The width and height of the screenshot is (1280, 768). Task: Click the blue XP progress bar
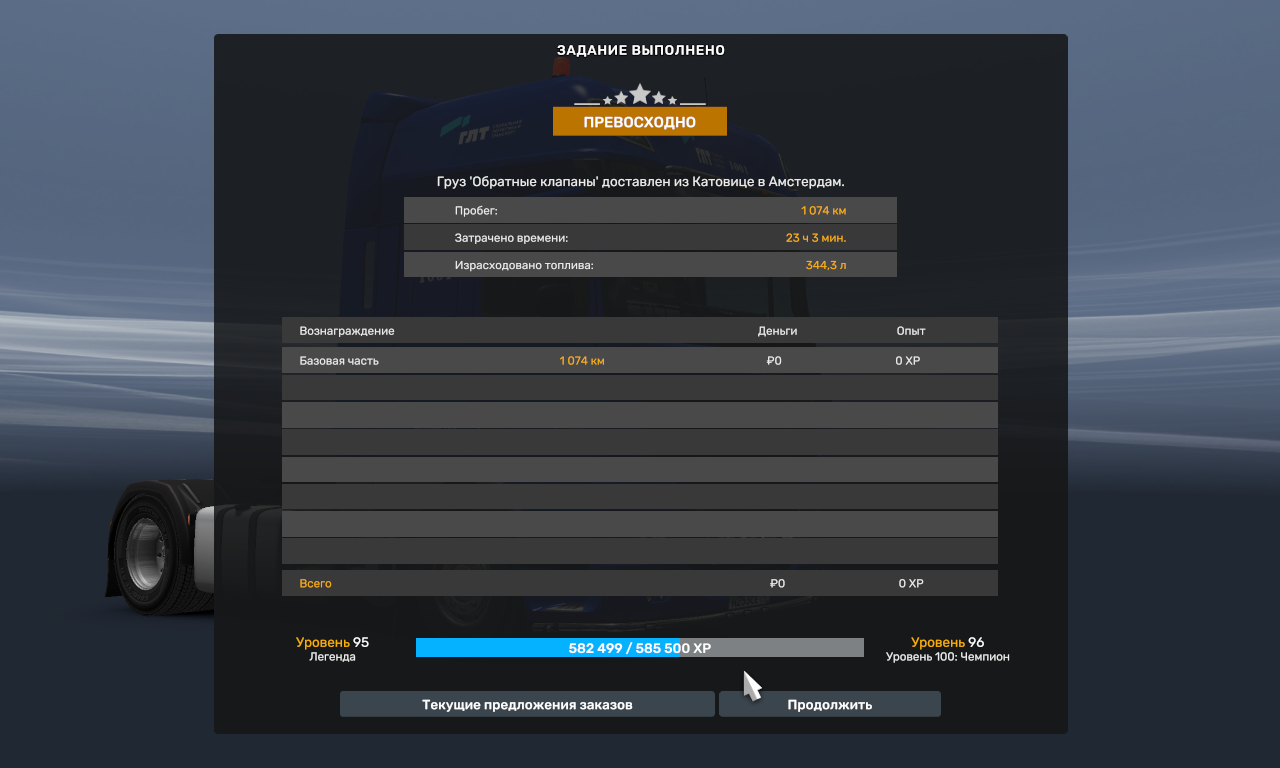coord(640,648)
